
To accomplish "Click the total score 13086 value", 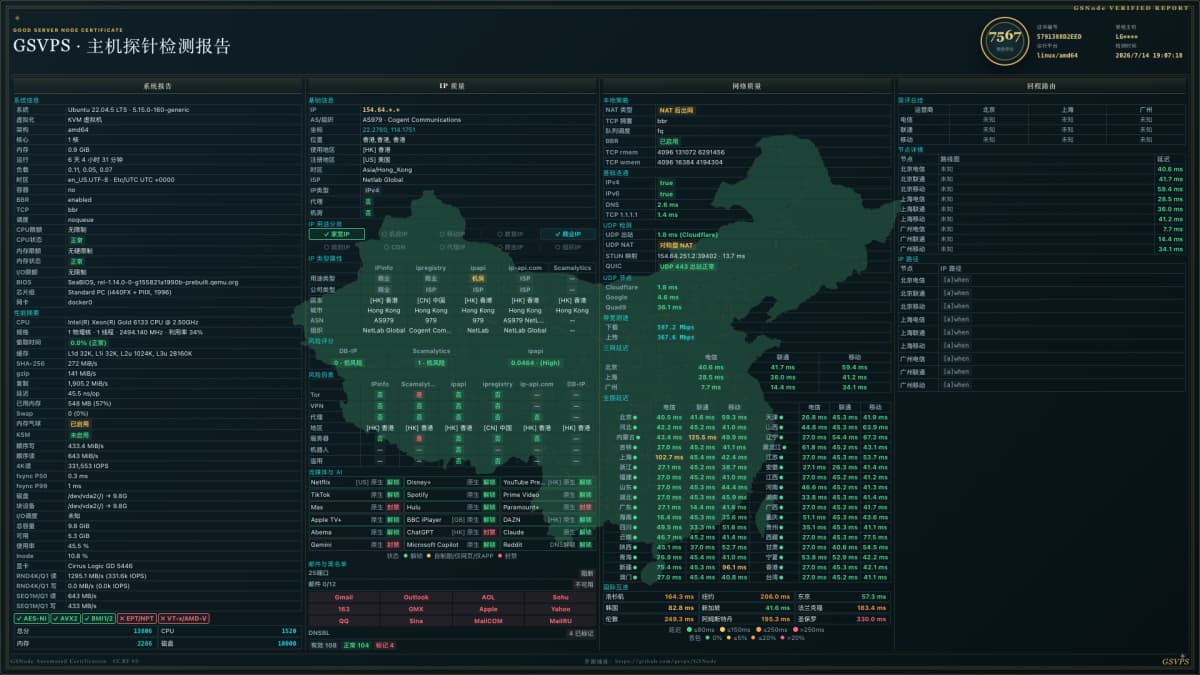I will point(143,631).
